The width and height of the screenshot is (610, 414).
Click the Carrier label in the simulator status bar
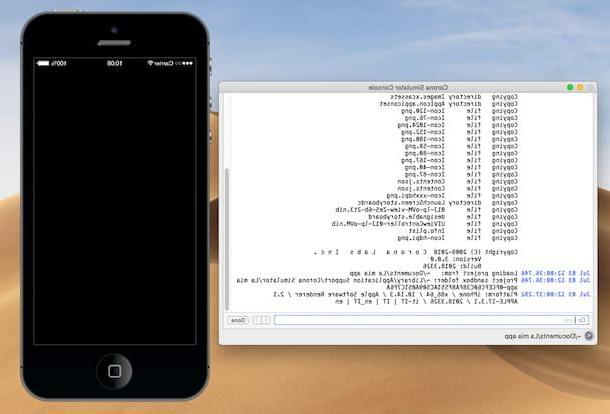(164, 63)
